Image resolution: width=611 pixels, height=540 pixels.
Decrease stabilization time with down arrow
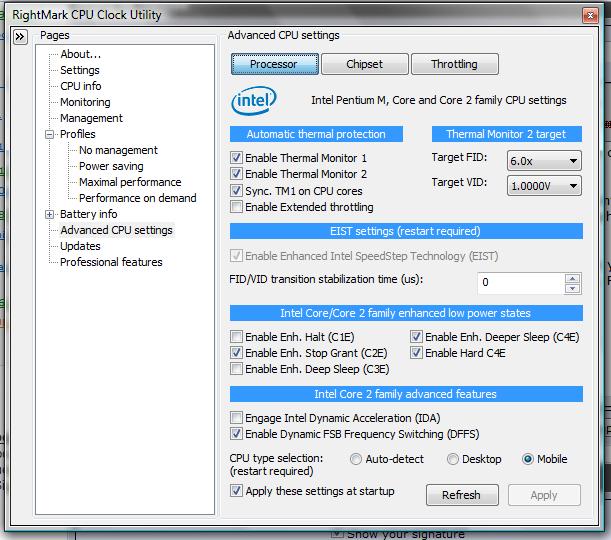[x=572, y=288]
